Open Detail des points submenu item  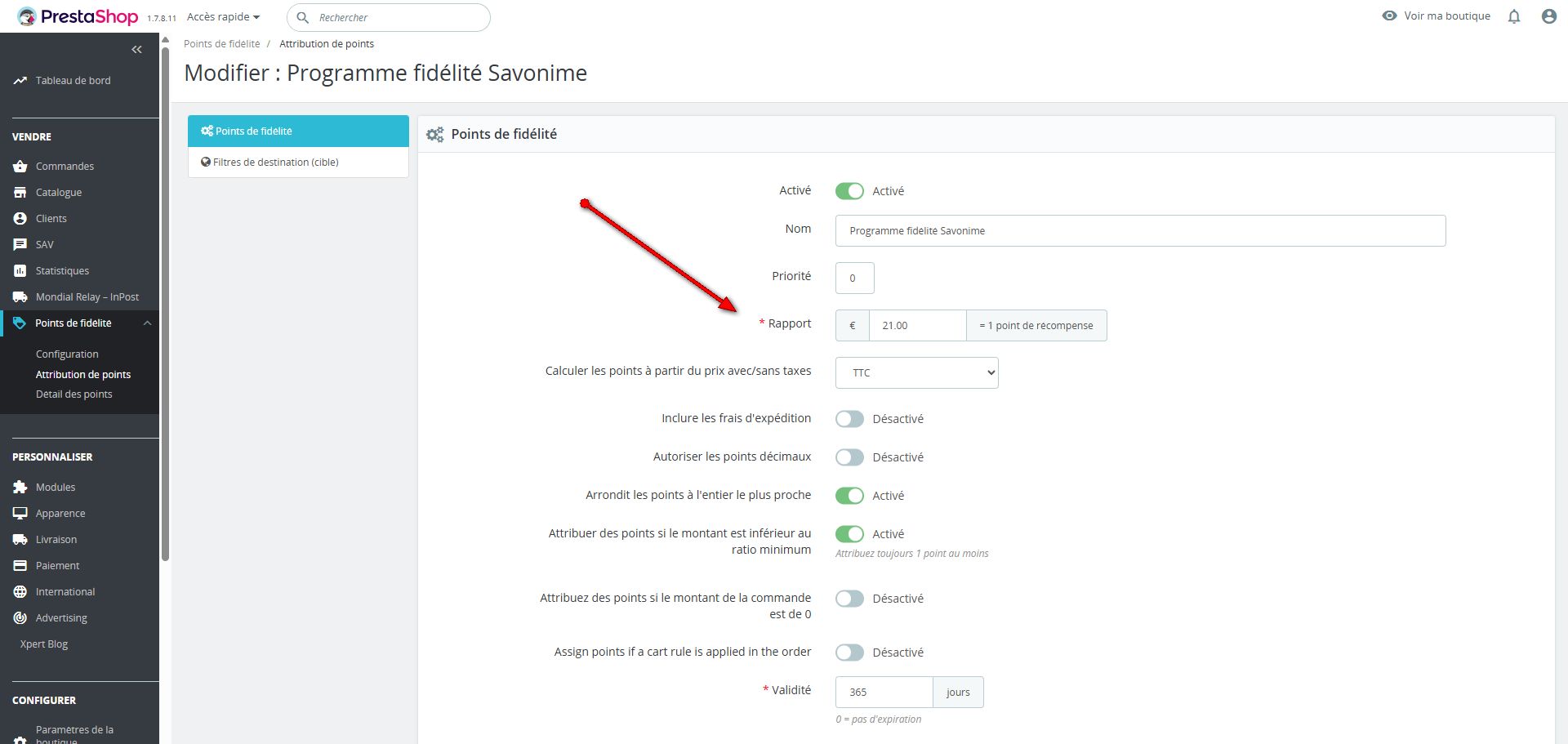(74, 394)
